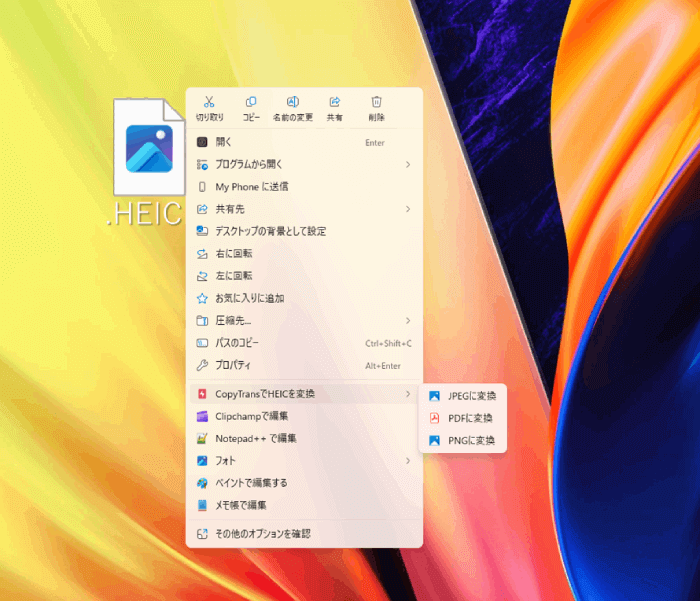Click the Share (共有) icon in top row
Image resolution: width=700 pixels, height=601 pixels.
(334, 102)
